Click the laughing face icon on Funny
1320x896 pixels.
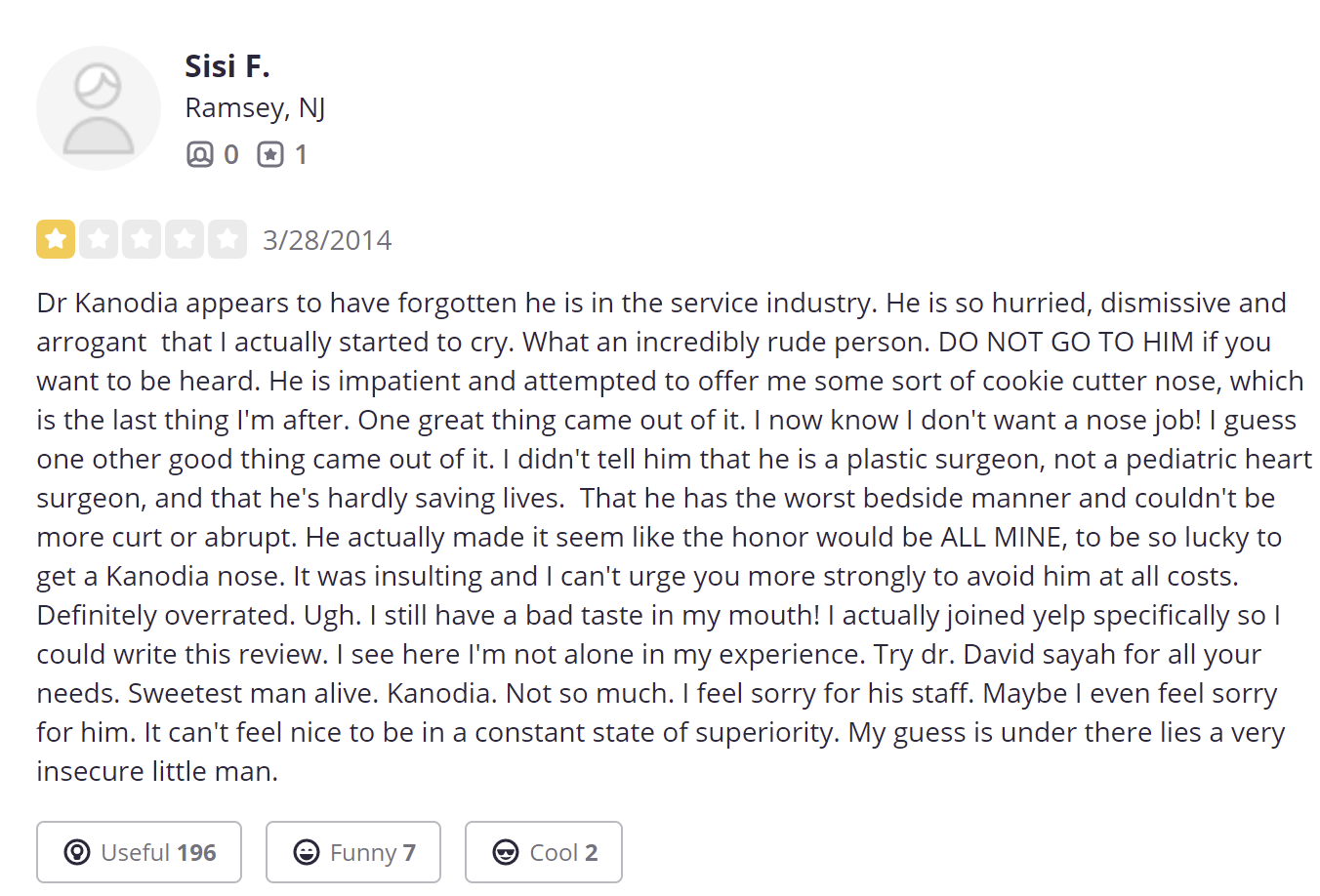[307, 852]
